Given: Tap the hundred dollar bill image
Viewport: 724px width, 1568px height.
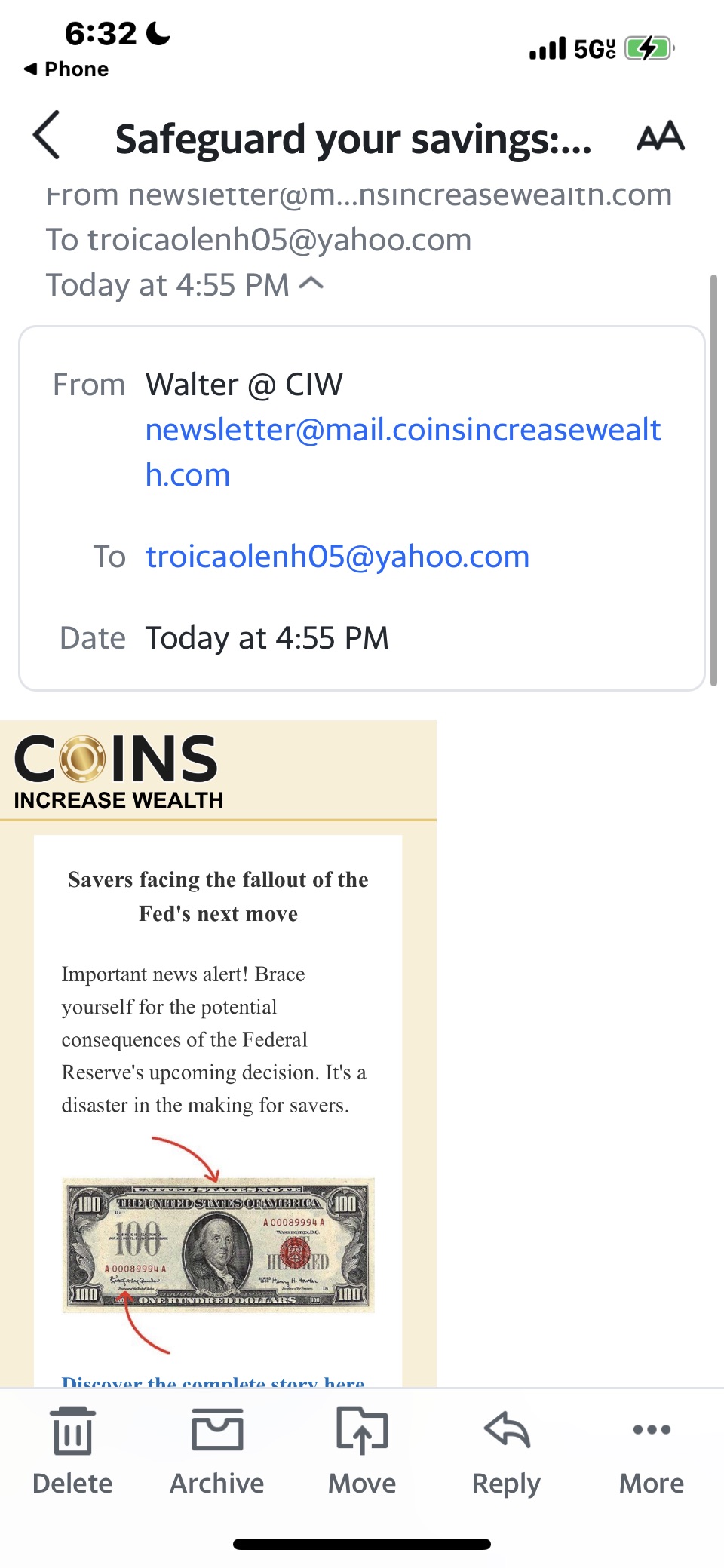Looking at the screenshot, I should 218,1244.
